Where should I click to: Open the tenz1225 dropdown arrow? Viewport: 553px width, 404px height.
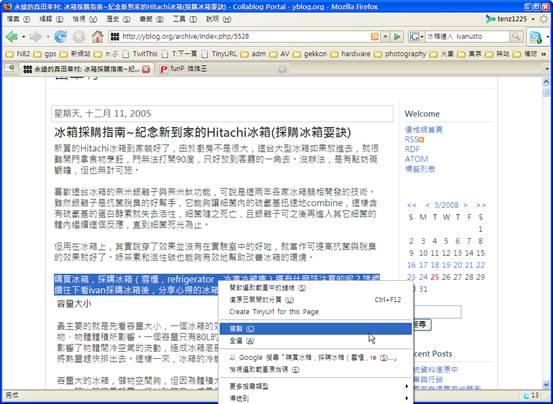[533, 19]
